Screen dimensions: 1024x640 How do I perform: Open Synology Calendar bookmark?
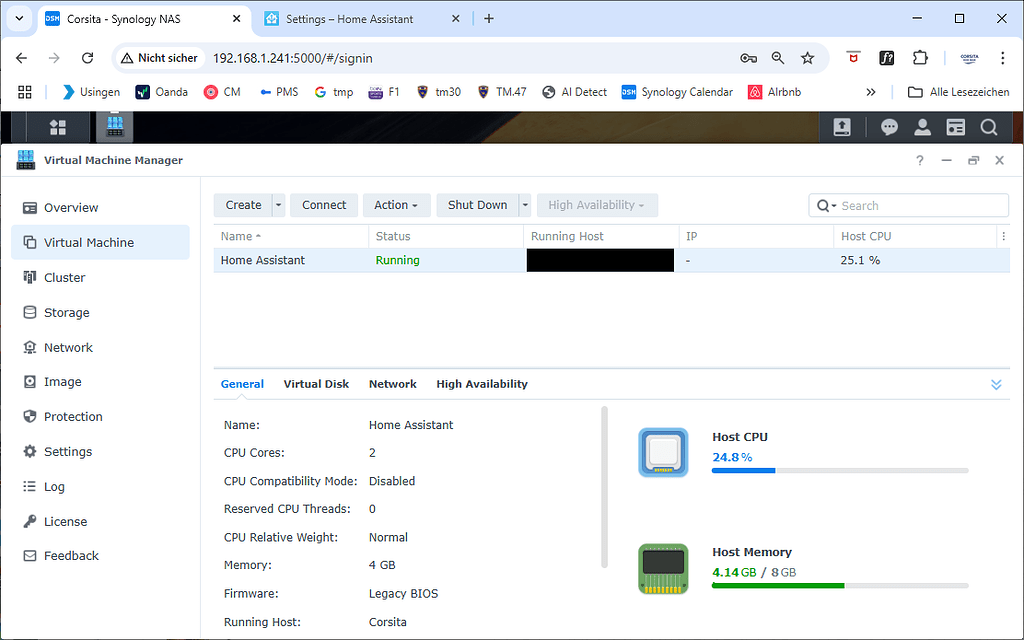pos(677,92)
